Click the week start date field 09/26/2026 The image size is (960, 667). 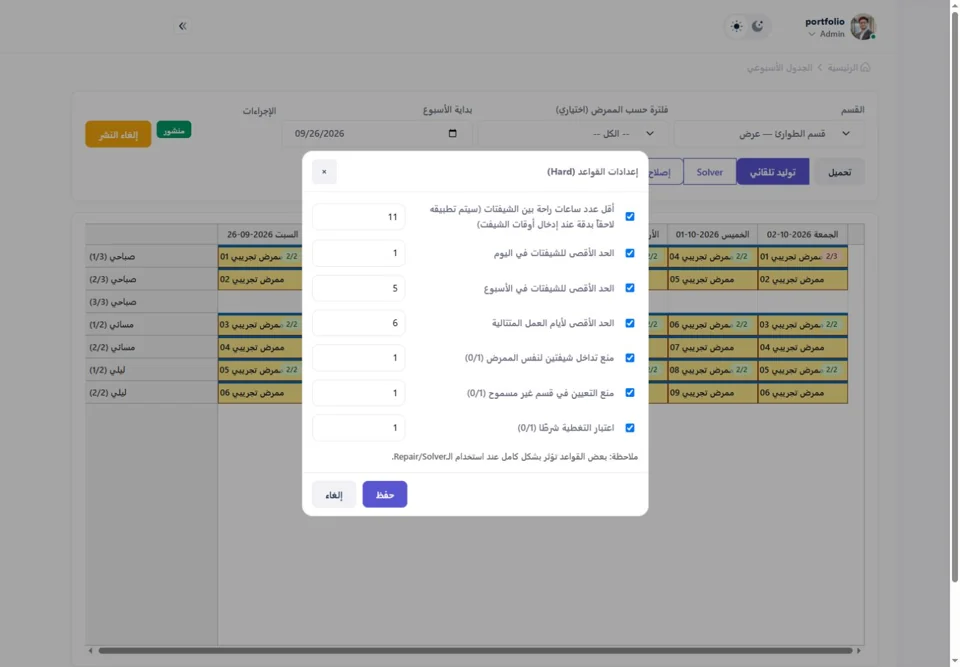(x=377, y=134)
